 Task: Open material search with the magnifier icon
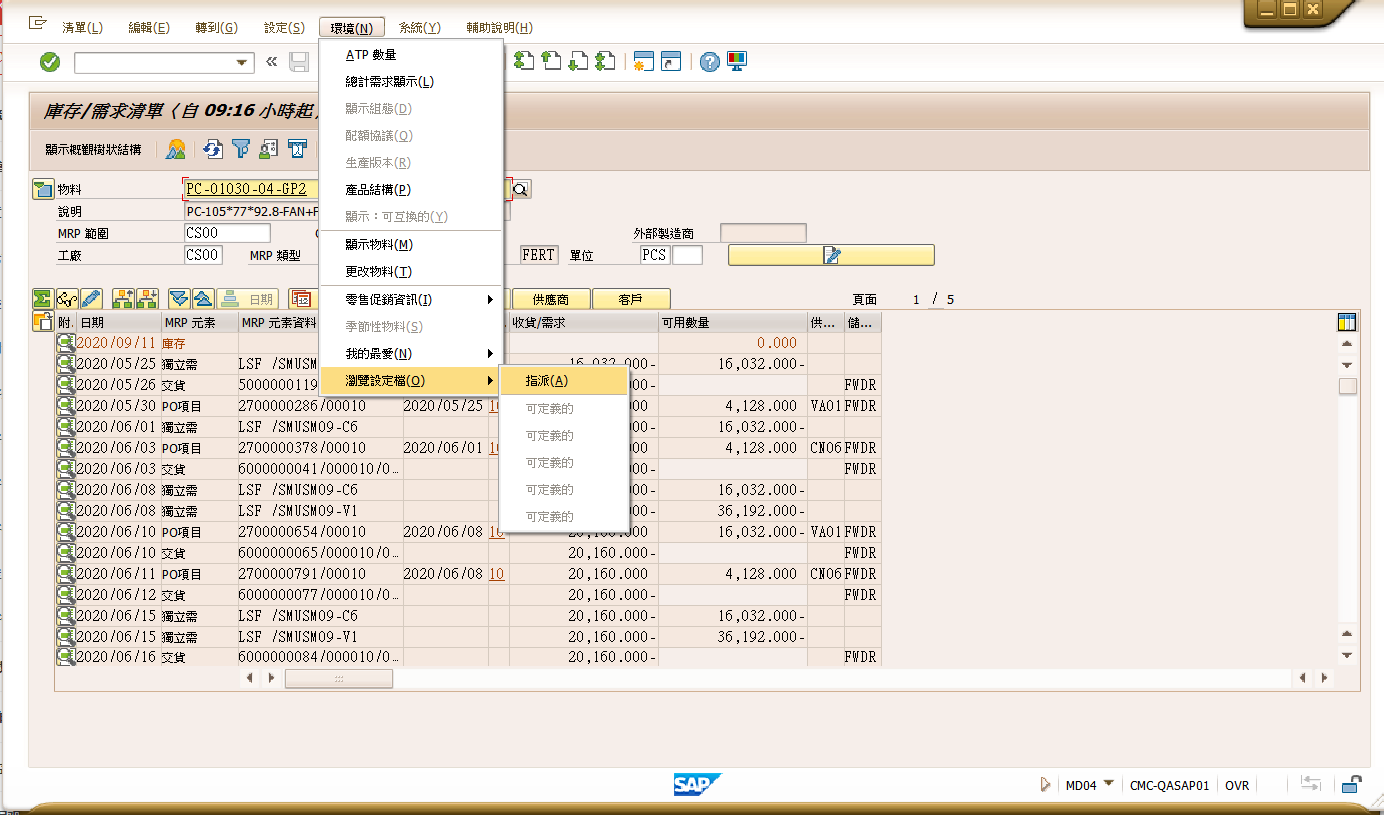[x=519, y=189]
